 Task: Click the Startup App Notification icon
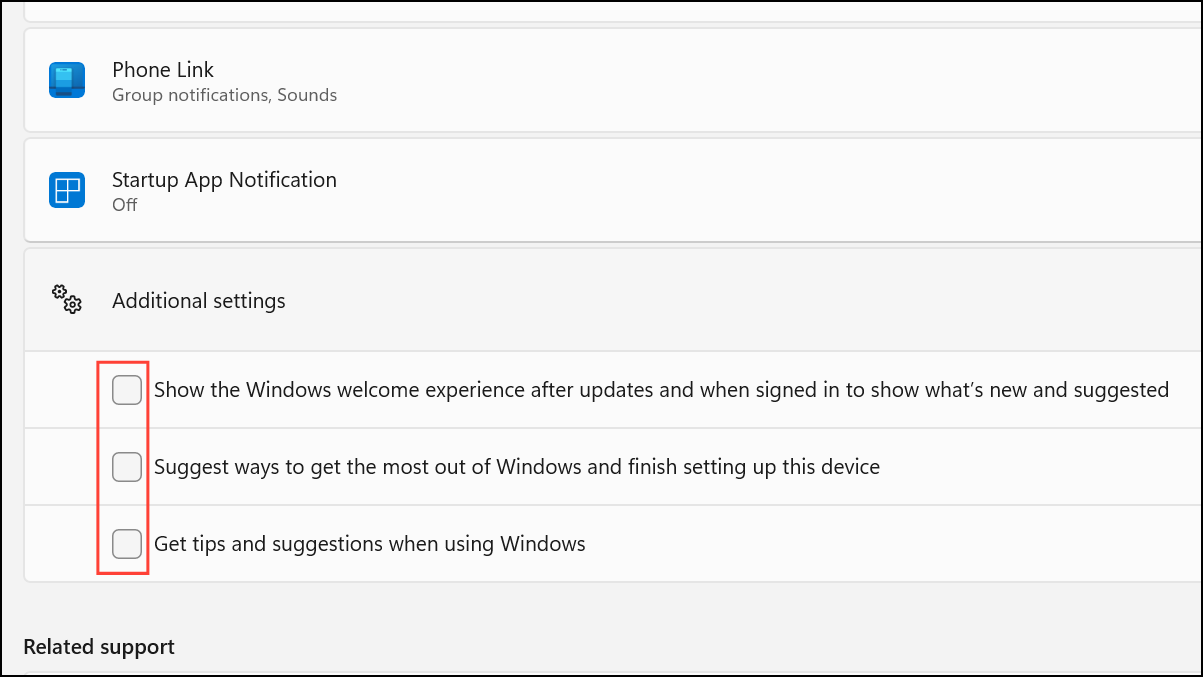pos(67,190)
